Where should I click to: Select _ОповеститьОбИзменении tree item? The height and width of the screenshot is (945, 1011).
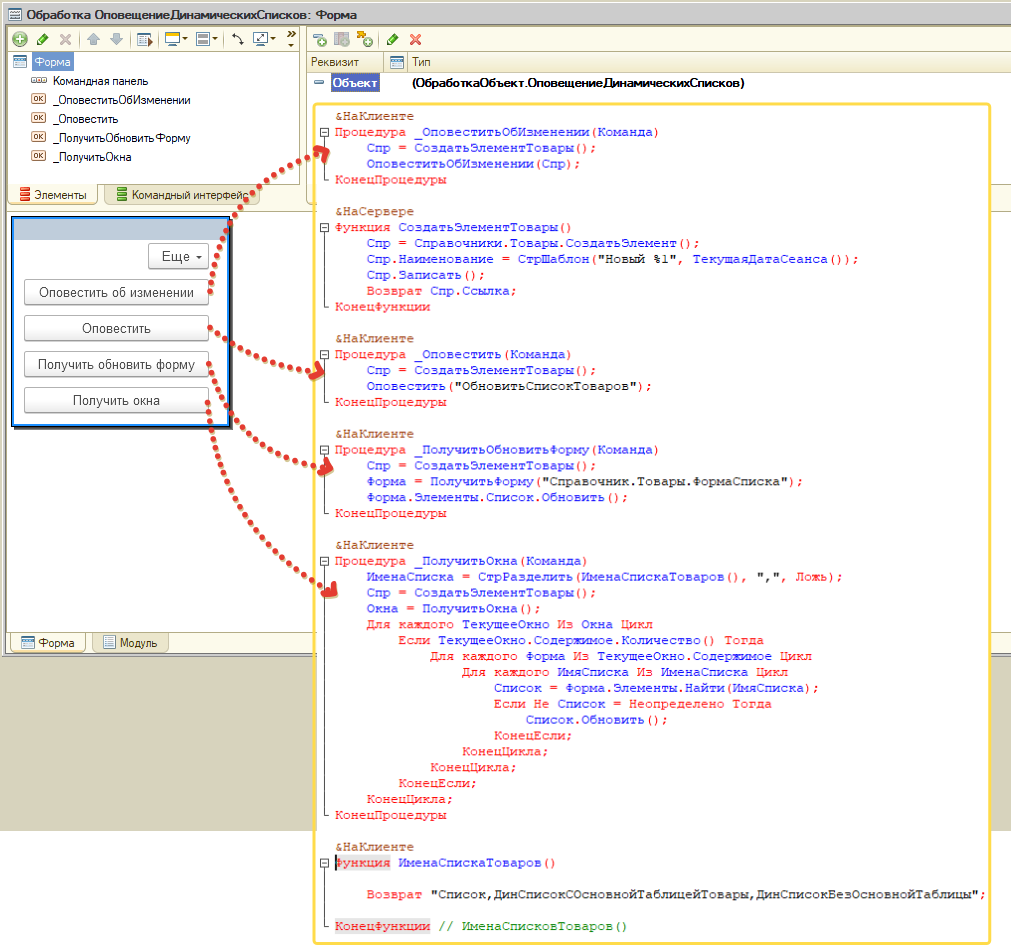coord(122,100)
